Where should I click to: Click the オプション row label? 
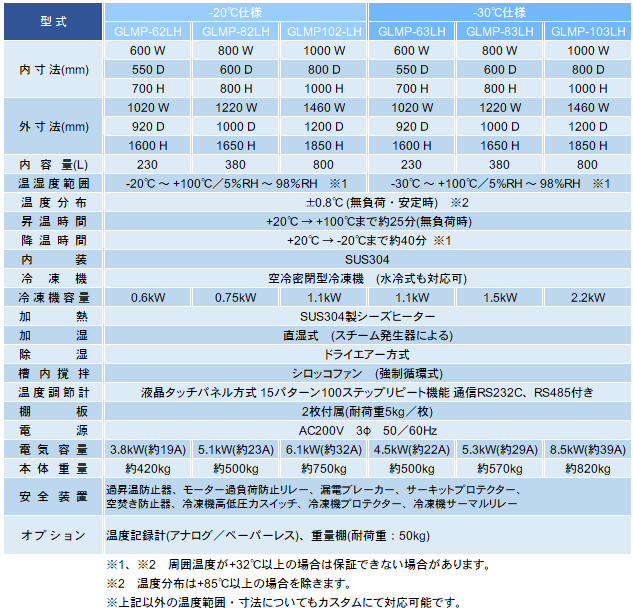(53, 535)
